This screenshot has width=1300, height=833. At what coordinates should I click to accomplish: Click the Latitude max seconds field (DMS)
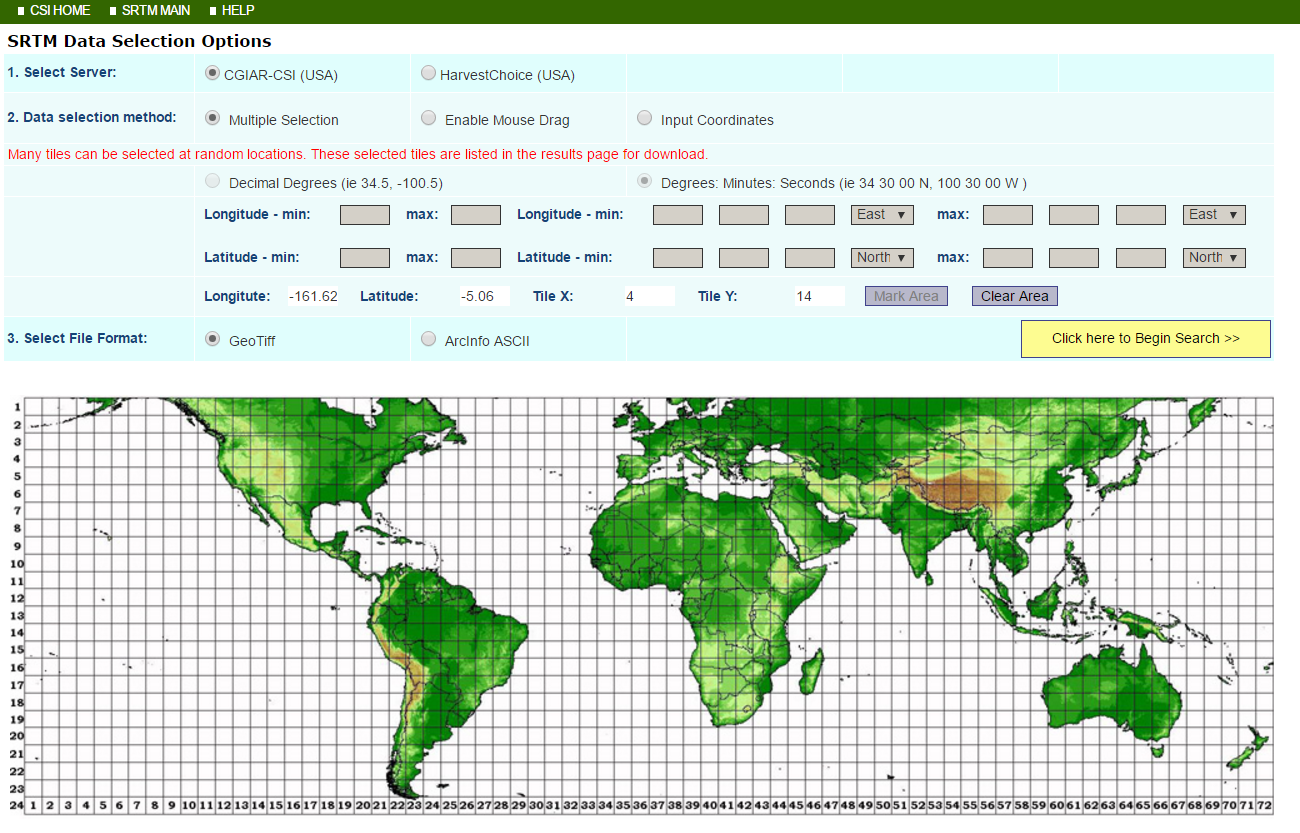pyautogui.click(x=1141, y=258)
